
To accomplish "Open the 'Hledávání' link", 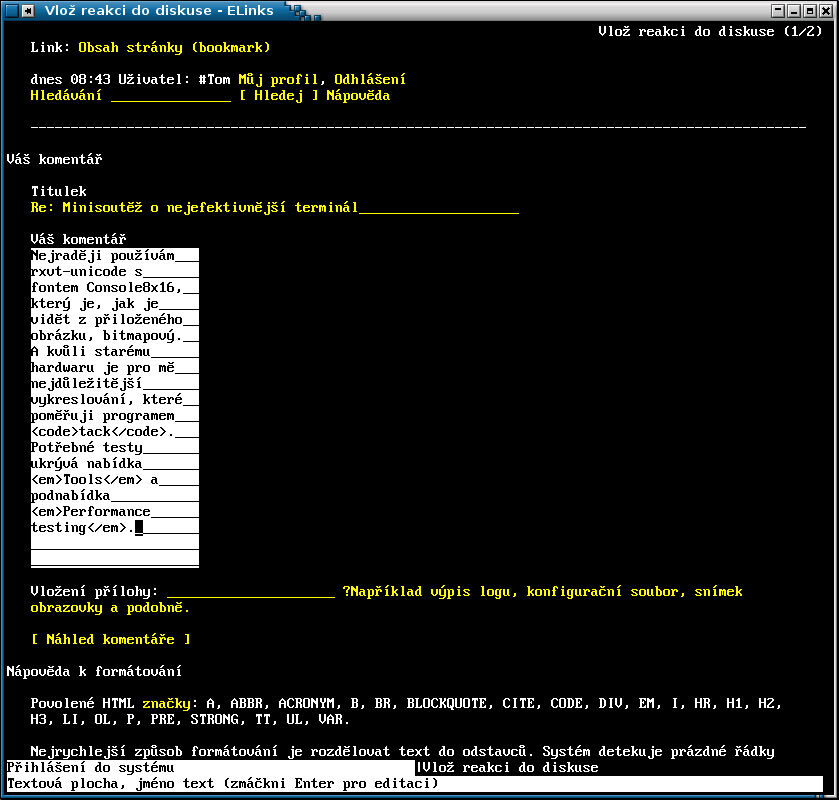I will click(x=66, y=96).
